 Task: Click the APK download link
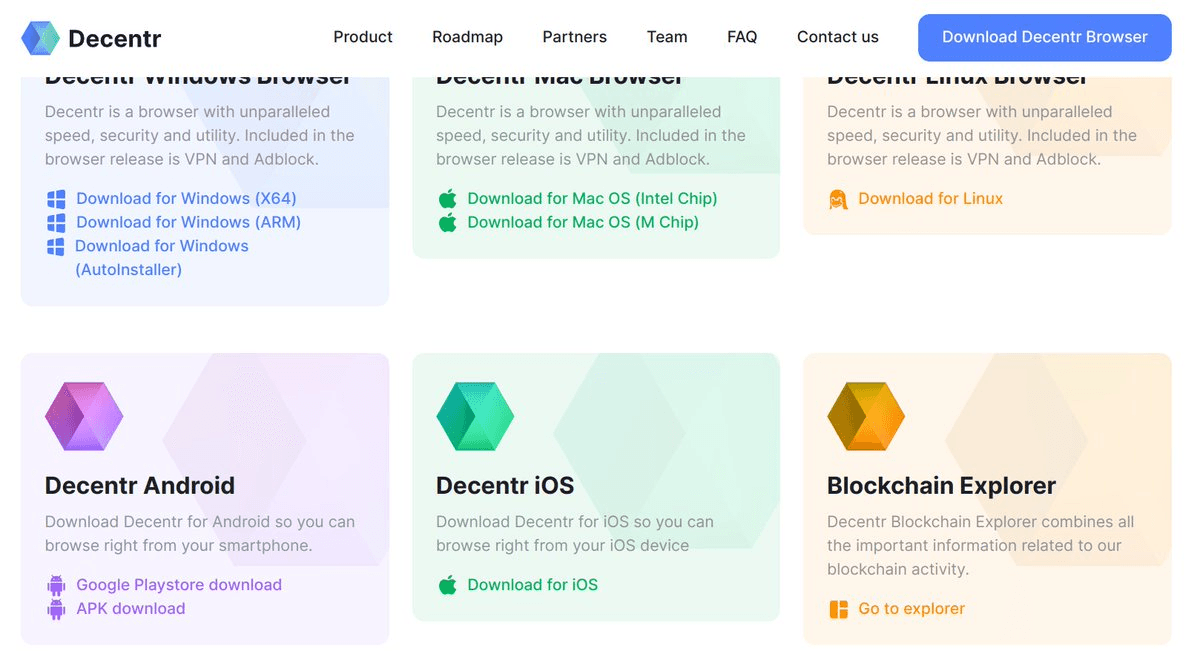(x=130, y=609)
